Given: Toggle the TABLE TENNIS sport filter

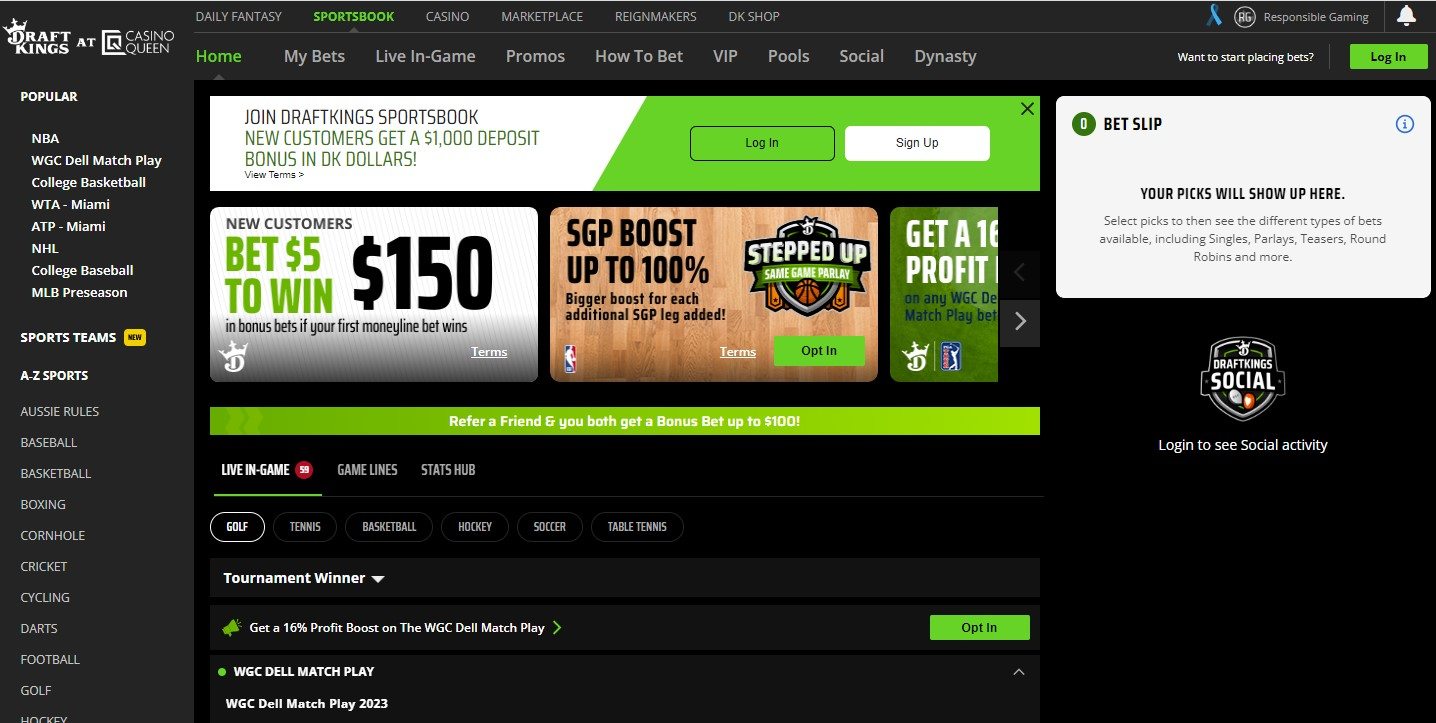Looking at the screenshot, I should tap(637, 527).
